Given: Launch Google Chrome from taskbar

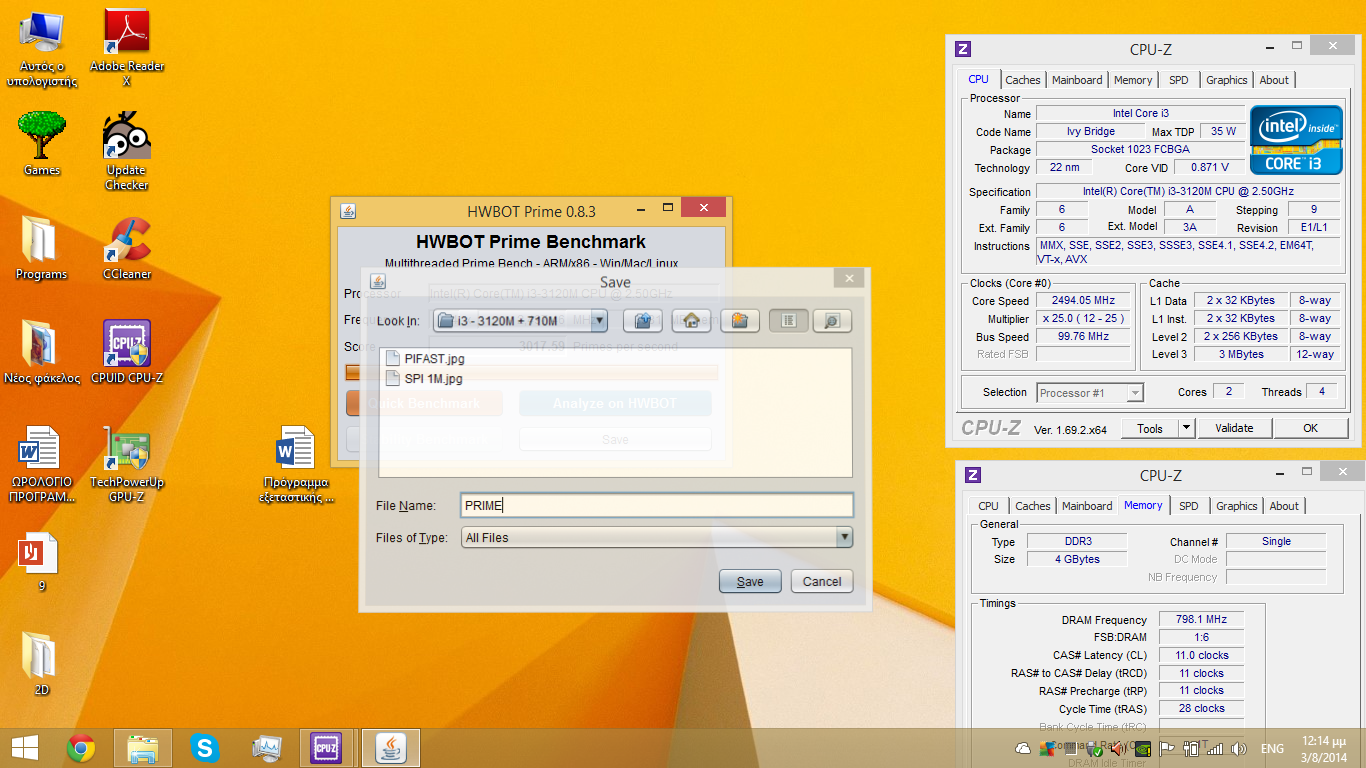Looking at the screenshot, I should 81,747.
